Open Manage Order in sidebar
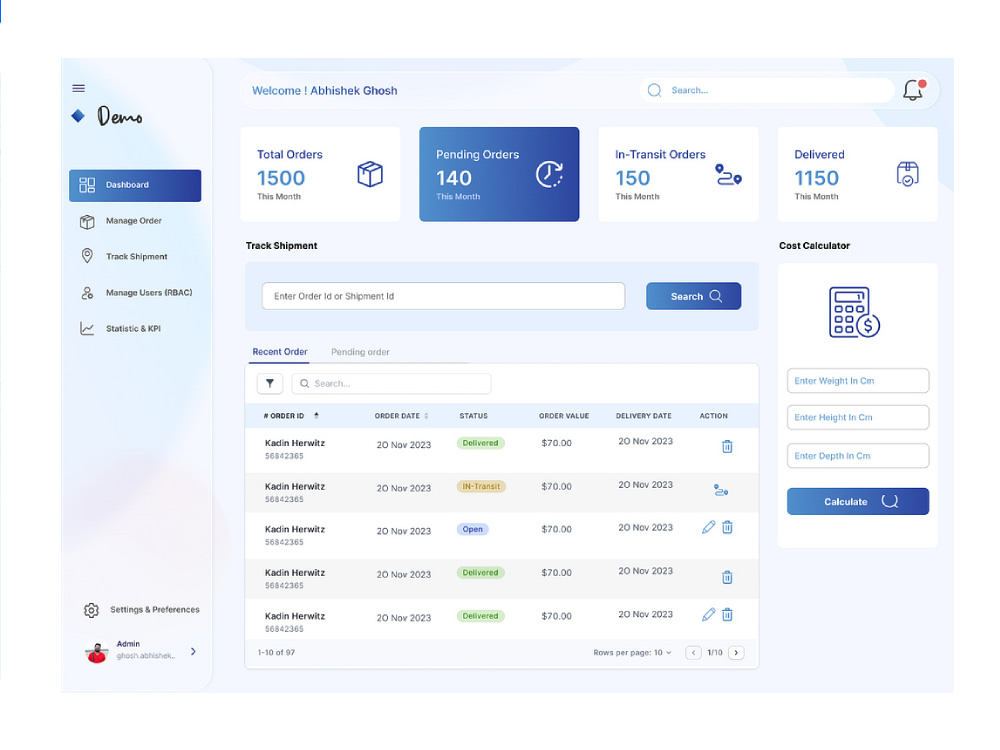This screenshot has height=750, width=1000. click(135, 221)
